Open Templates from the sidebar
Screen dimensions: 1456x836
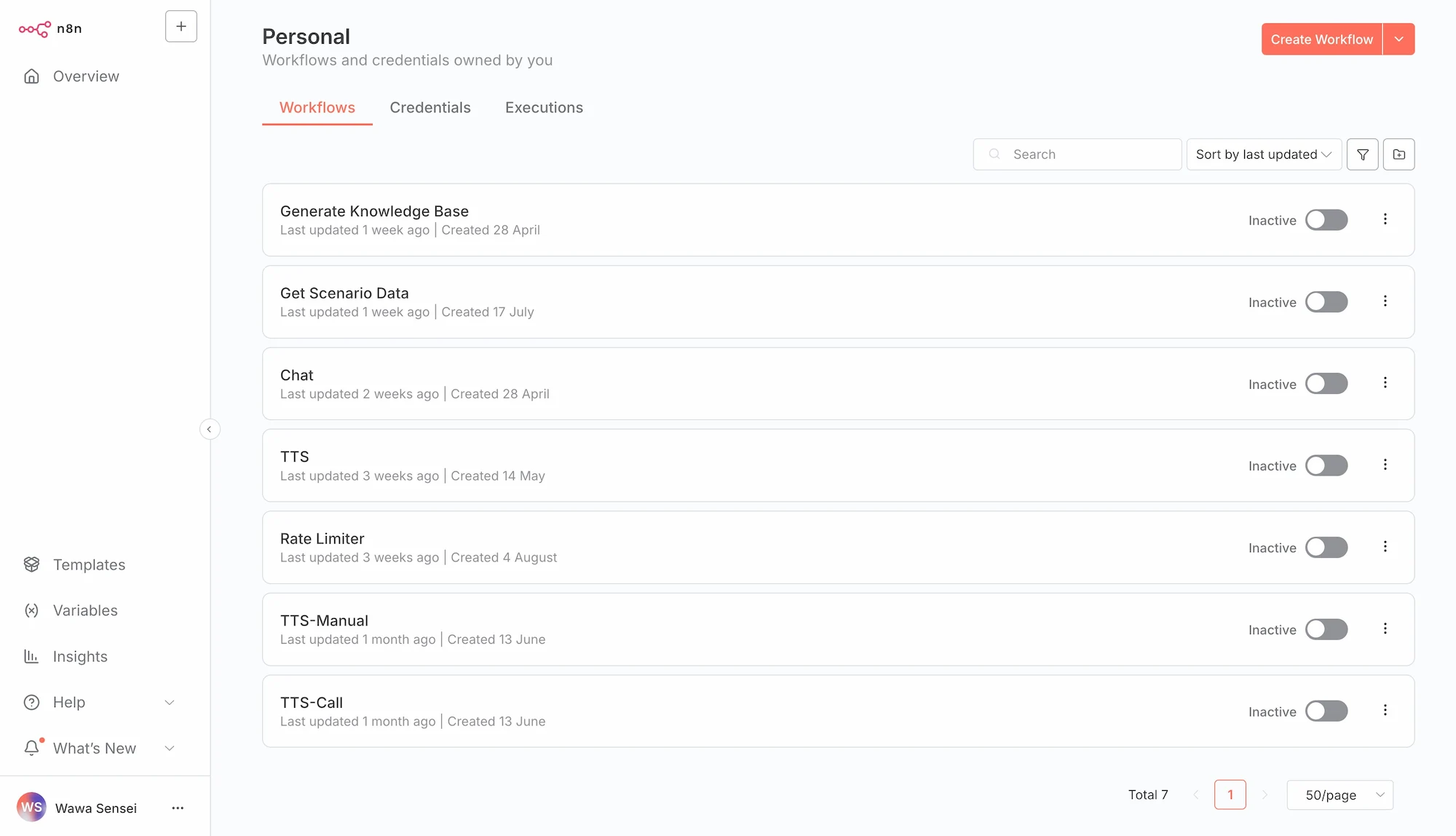coord(89,565)
